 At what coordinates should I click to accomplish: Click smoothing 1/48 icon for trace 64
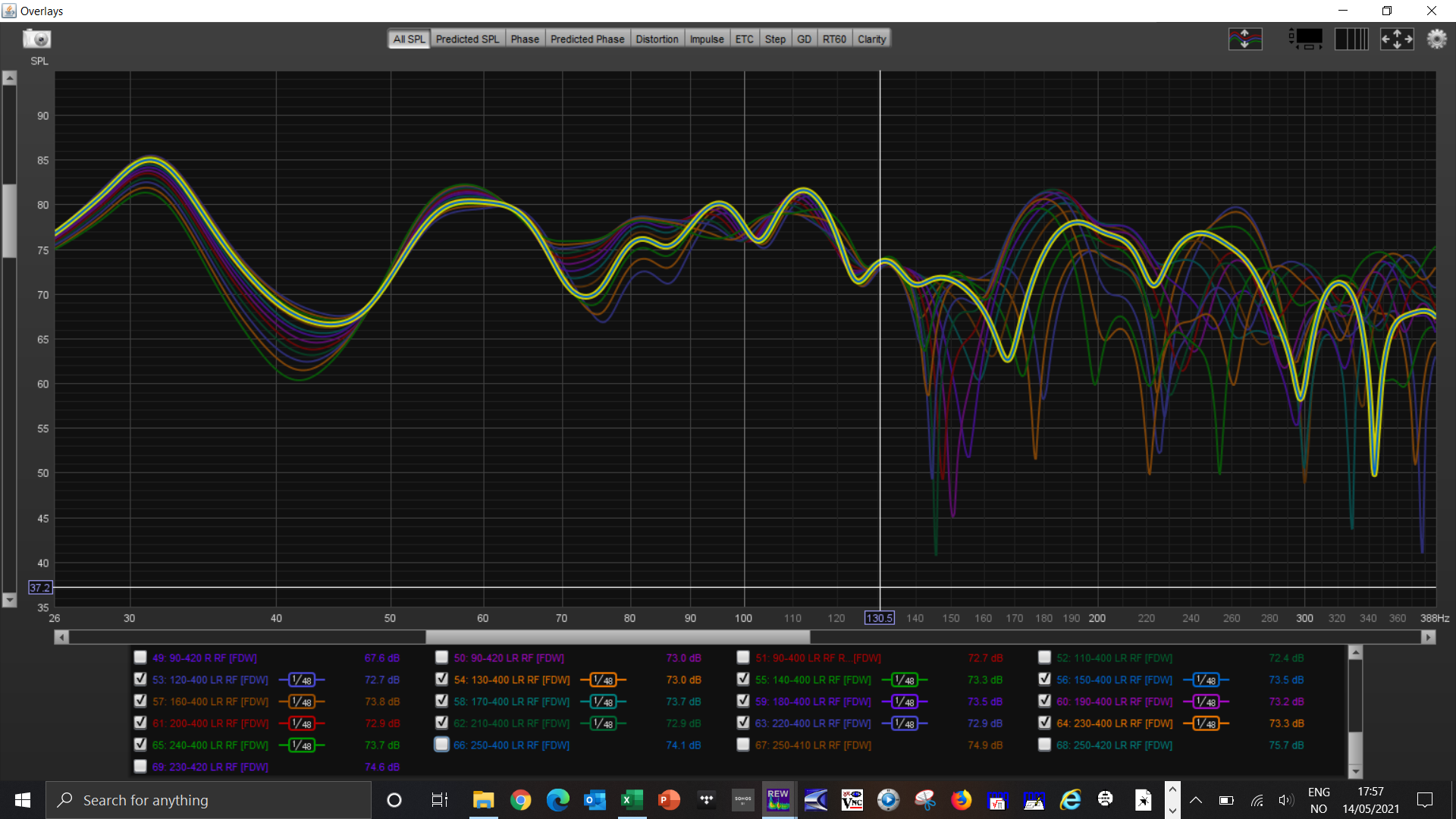point(1206,723)
